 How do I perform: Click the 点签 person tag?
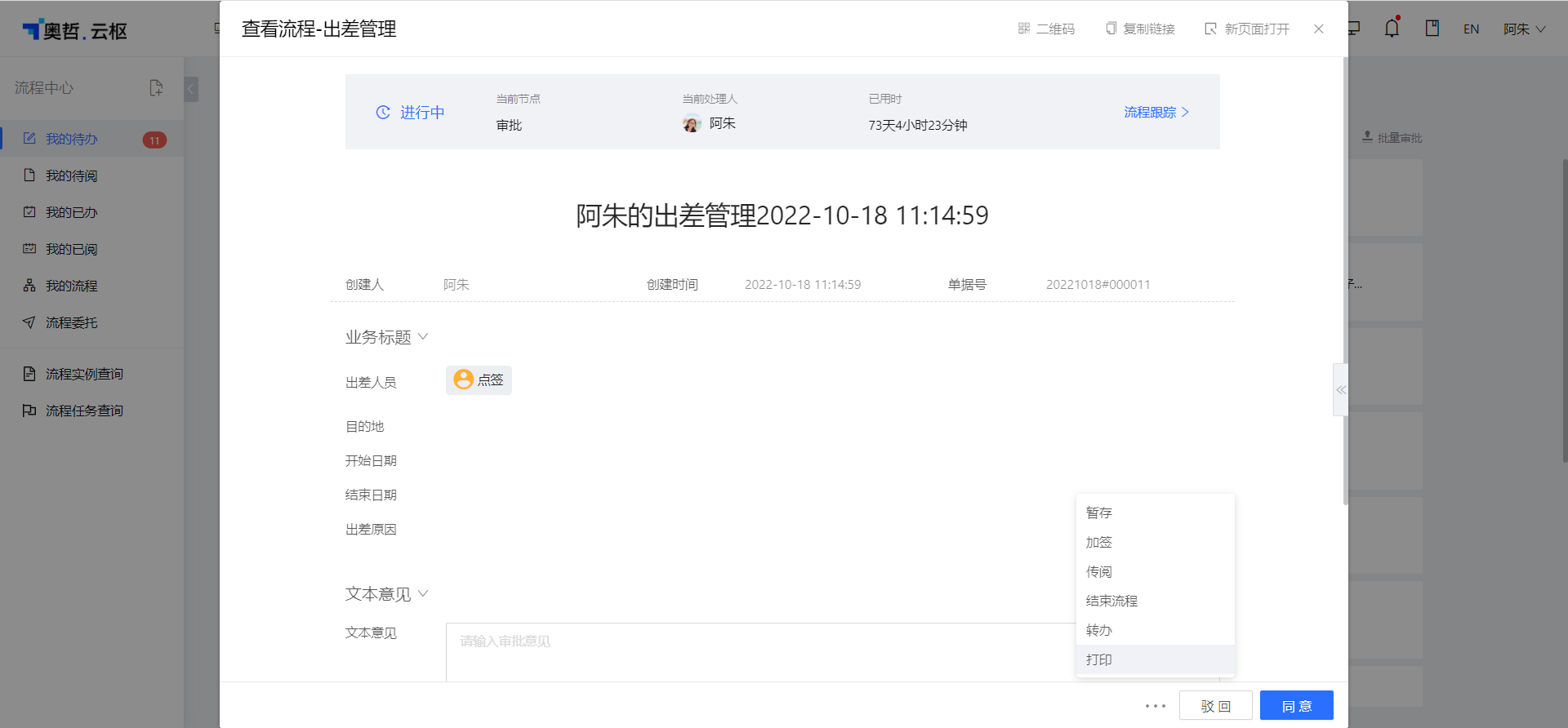(479, 380)
